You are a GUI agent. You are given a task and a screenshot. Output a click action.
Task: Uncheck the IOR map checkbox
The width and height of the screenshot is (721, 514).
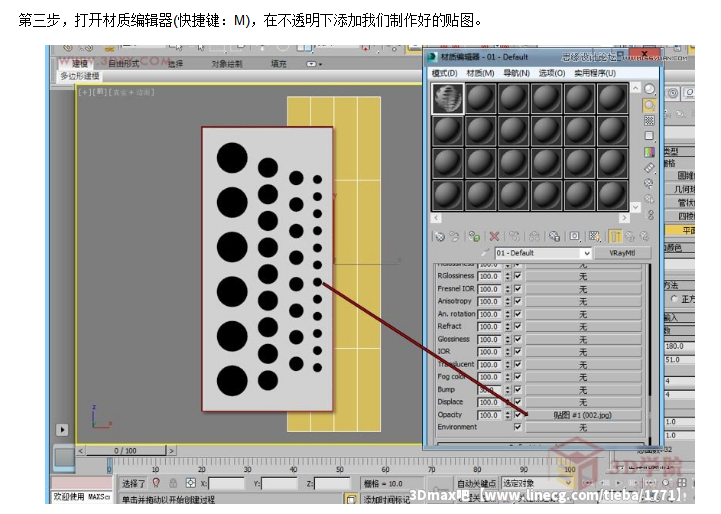(518, 352)
